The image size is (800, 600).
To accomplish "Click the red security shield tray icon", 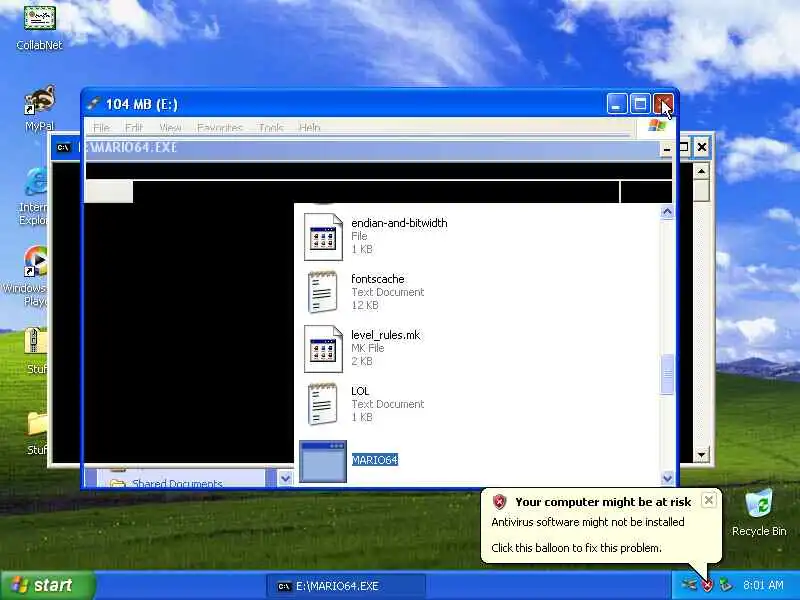I will pyautogui.click(x=707, y=585).
